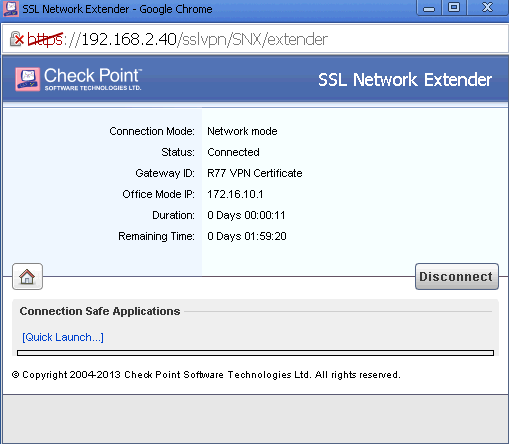Click the empty applications list box
509x444 pixels.
pyautogui.click(x=255, y=353)
